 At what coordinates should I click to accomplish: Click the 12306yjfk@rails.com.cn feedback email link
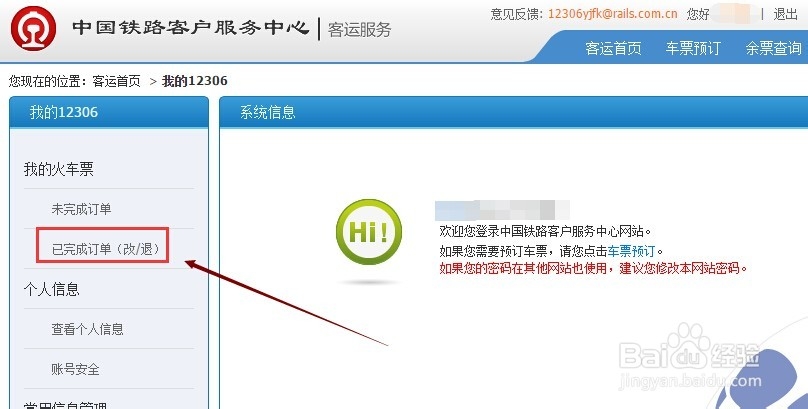[613, 14]
